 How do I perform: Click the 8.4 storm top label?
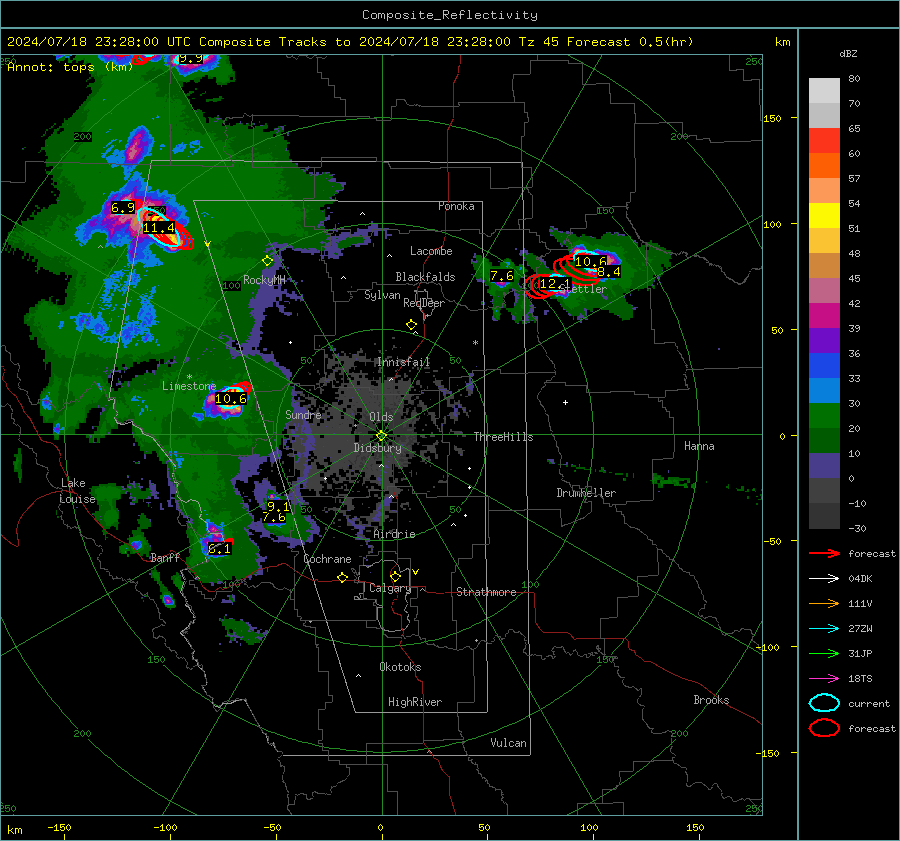(608, 272)
